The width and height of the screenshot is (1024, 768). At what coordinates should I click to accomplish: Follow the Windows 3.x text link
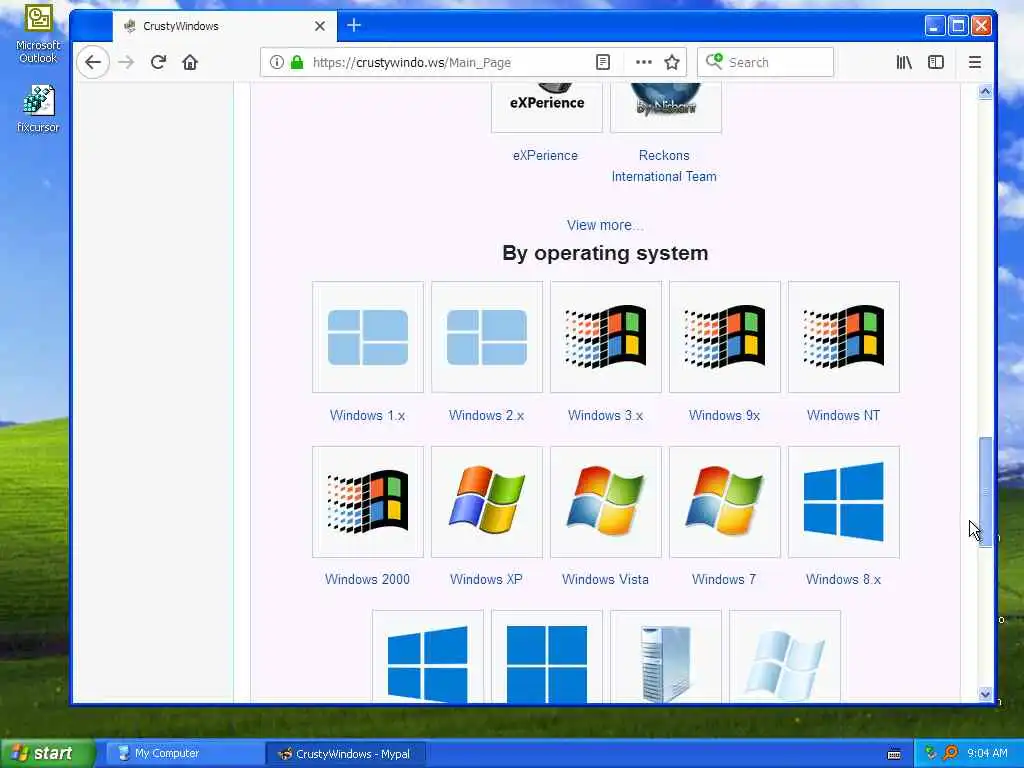click(x=605, y=415)
